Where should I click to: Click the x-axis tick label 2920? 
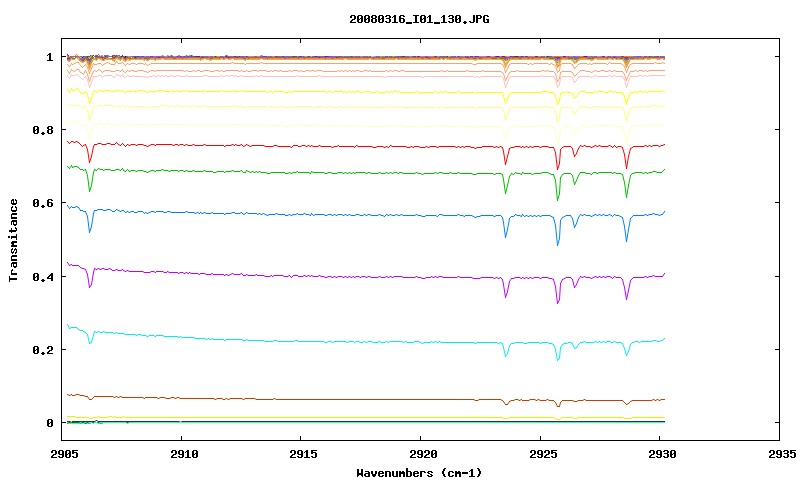click(x=423, y=454)
